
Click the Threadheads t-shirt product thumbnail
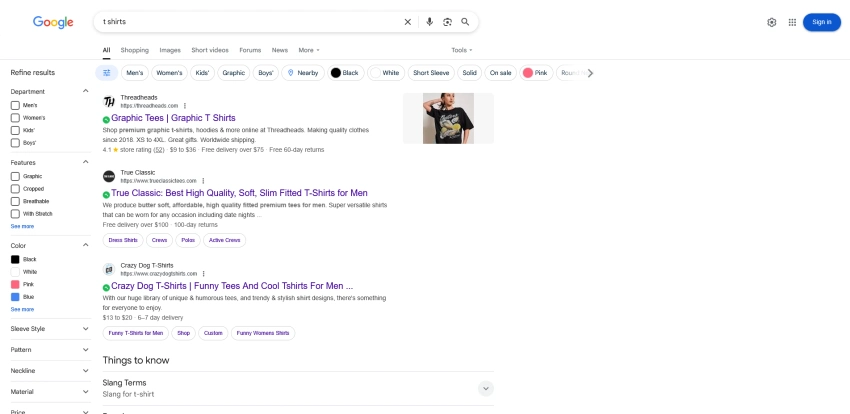click(448, 119)
